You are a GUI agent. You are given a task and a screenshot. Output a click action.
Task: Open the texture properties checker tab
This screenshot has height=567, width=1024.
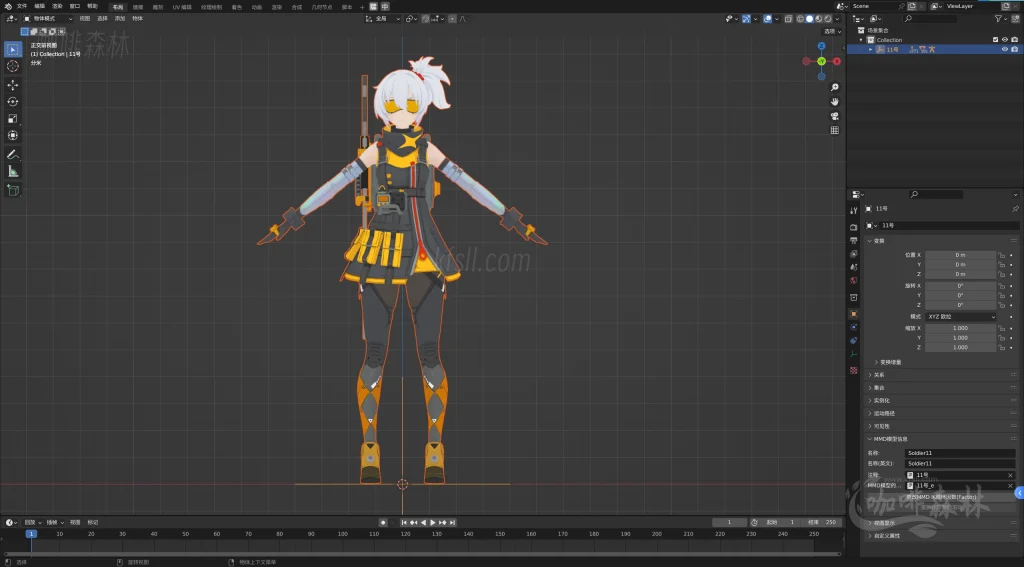coord(854,370)
